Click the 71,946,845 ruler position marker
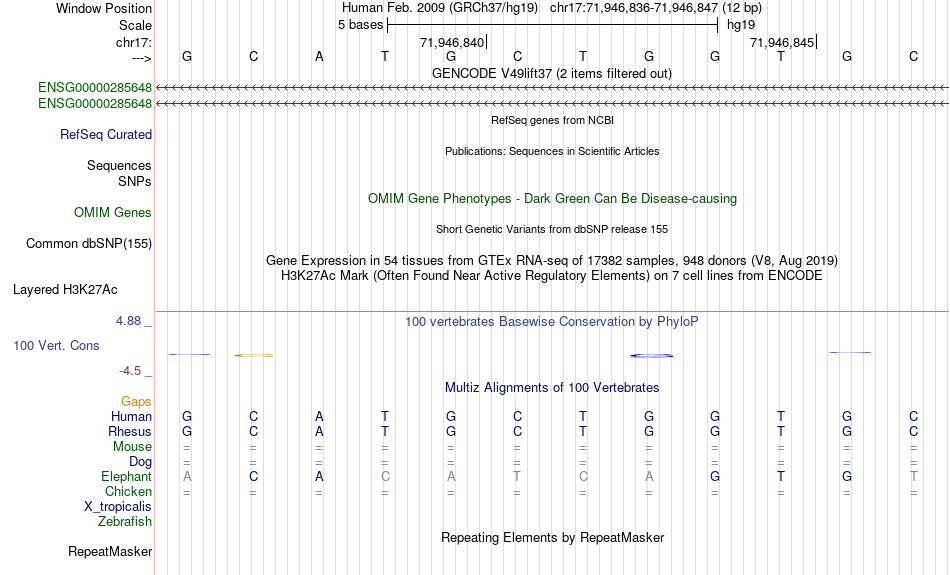 click(782, 42)
